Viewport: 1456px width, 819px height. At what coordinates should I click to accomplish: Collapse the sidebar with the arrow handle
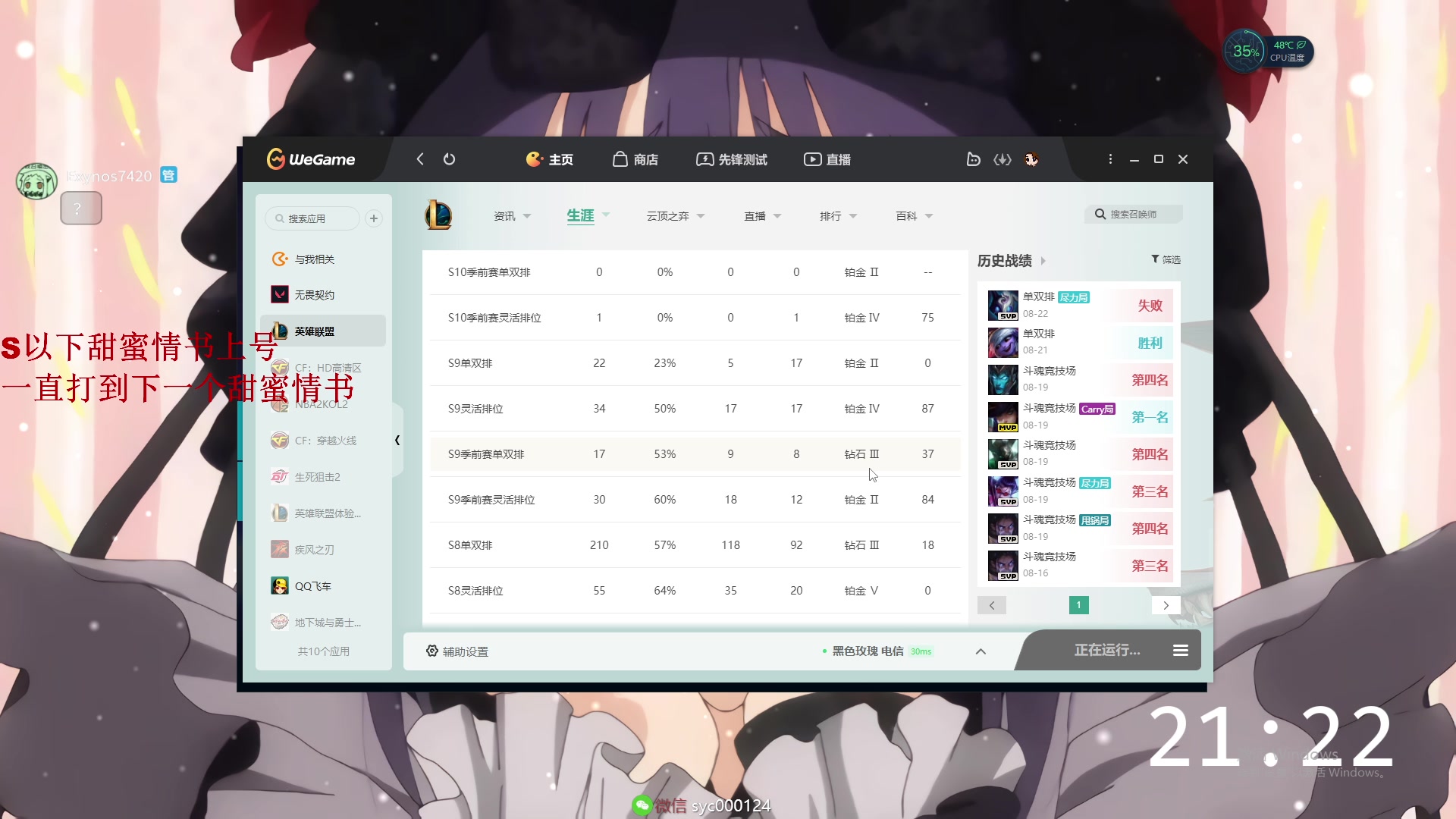[x=397, y=440]
